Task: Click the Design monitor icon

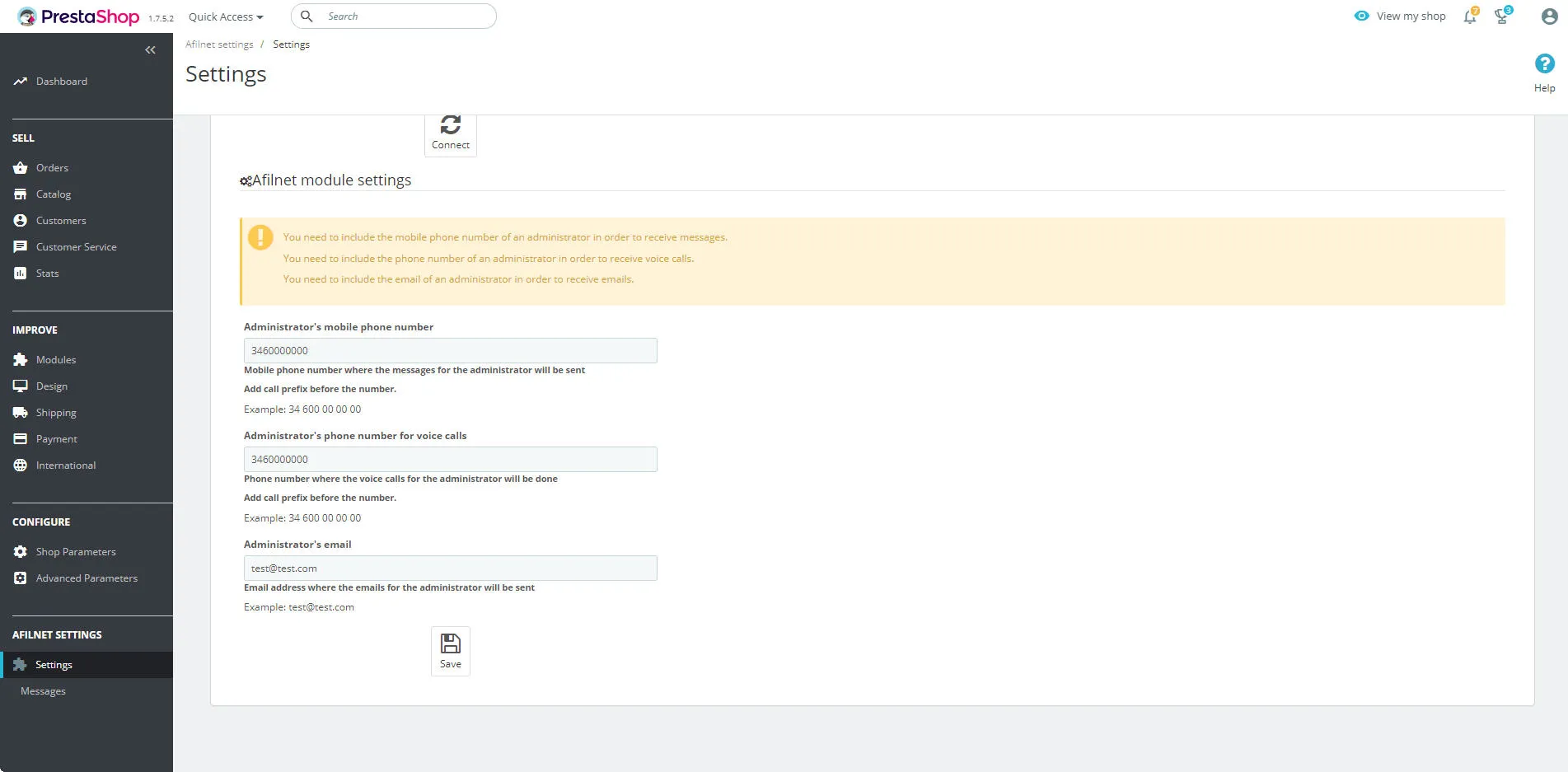Action: 21,386
